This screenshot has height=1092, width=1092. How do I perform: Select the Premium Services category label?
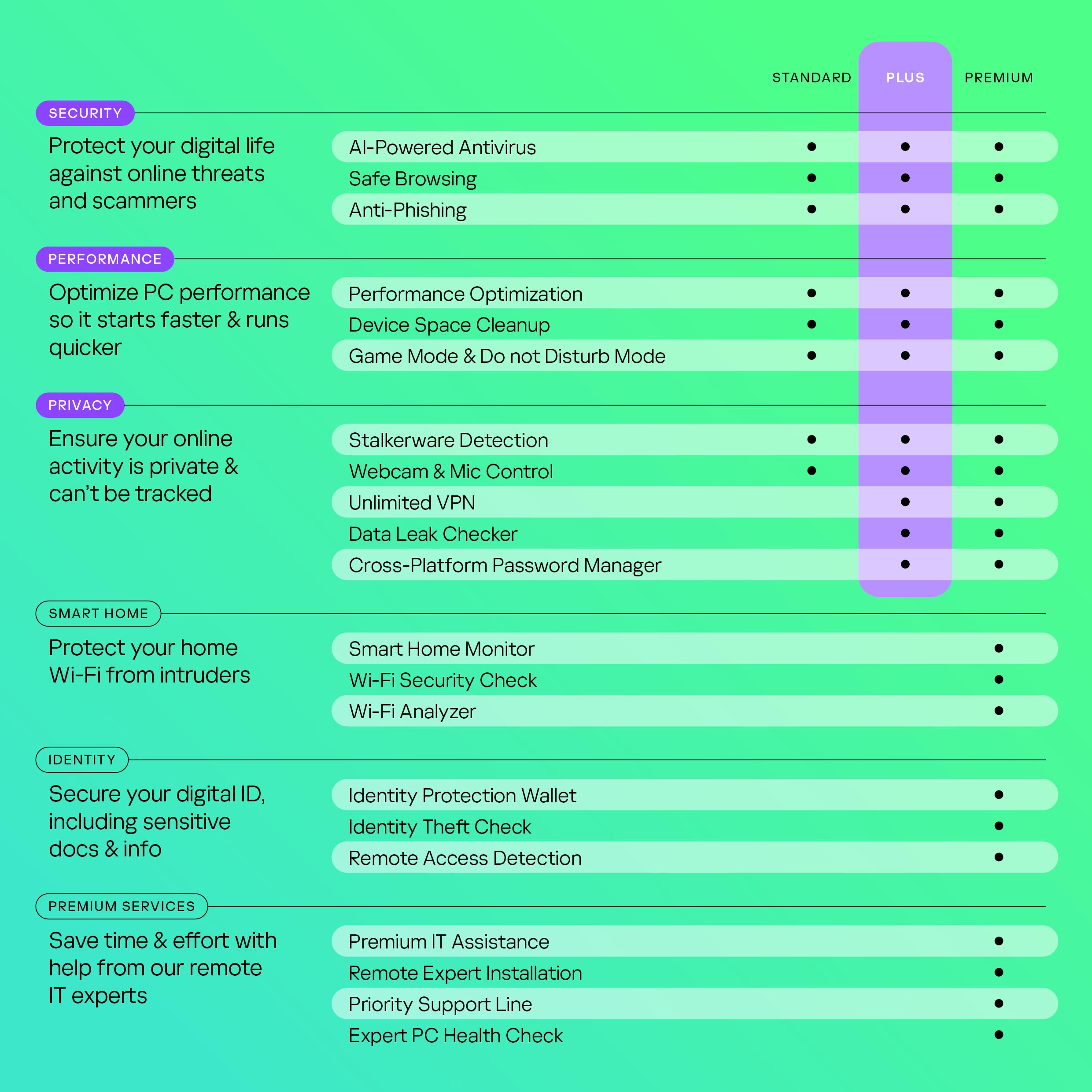pos(122,906)
